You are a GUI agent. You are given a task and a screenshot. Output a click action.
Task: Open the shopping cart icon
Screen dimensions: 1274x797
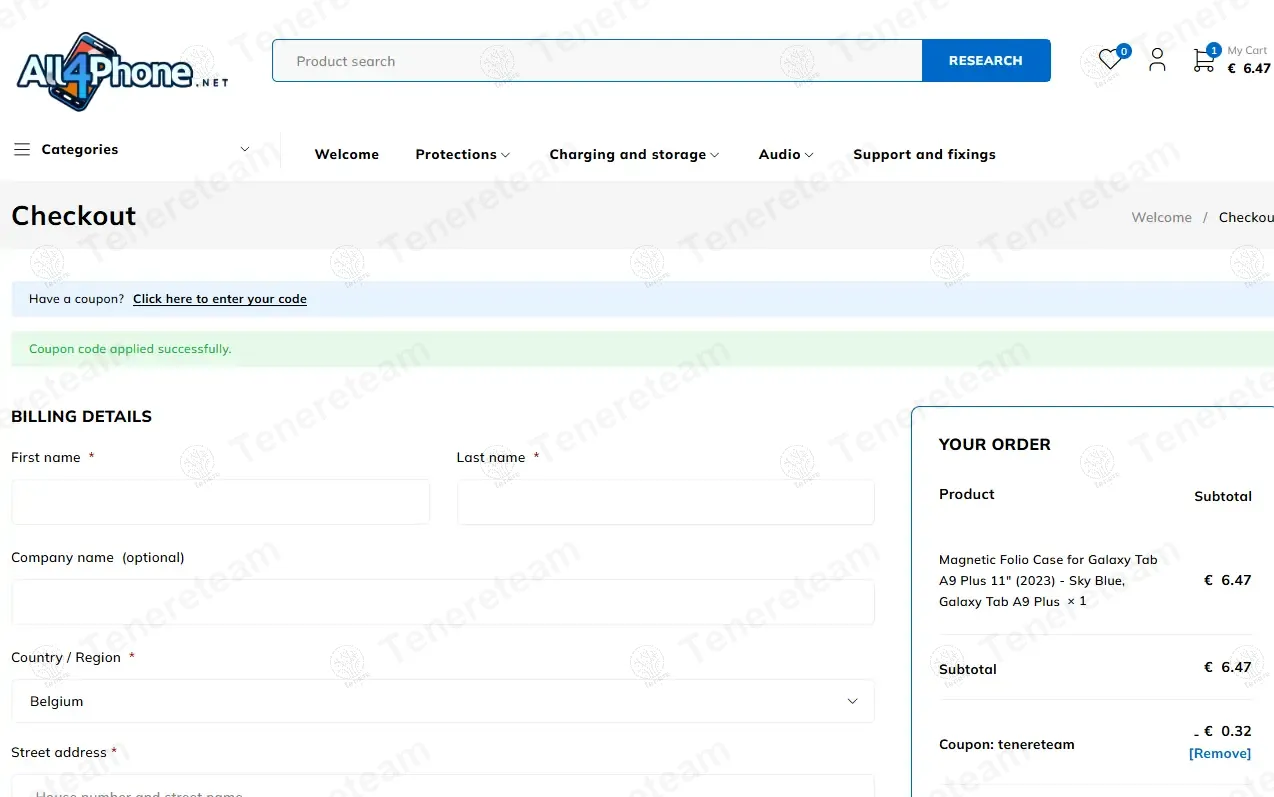click(1203, 60)
